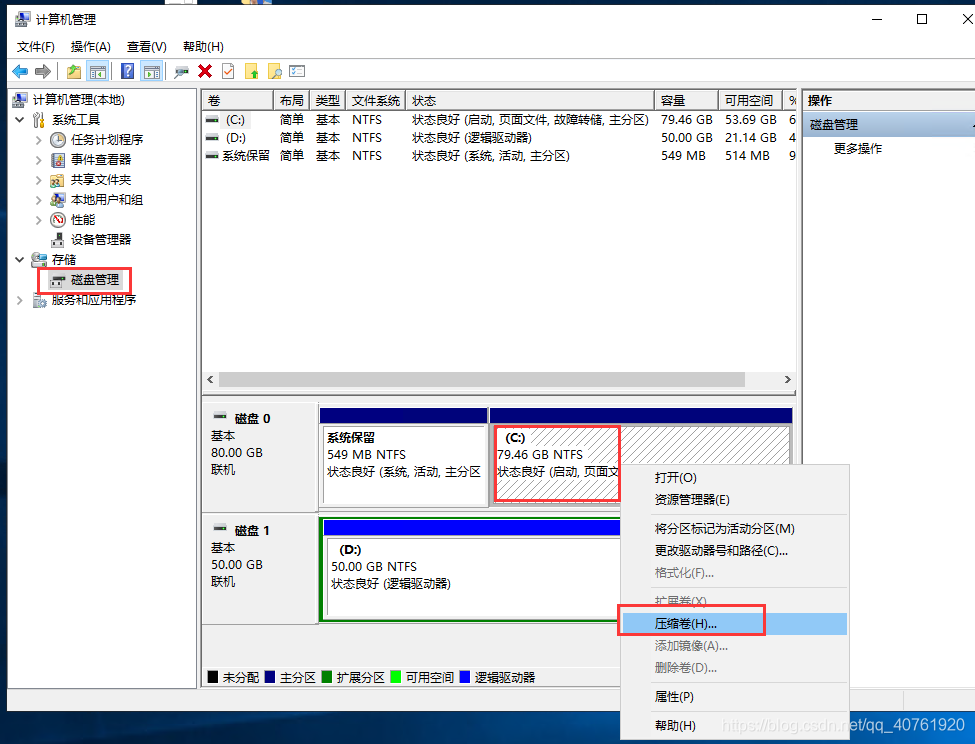This screenshot has height=744, width=975.
Task: Click the checklist Settings toolbar icon
Action: point(297,71)
